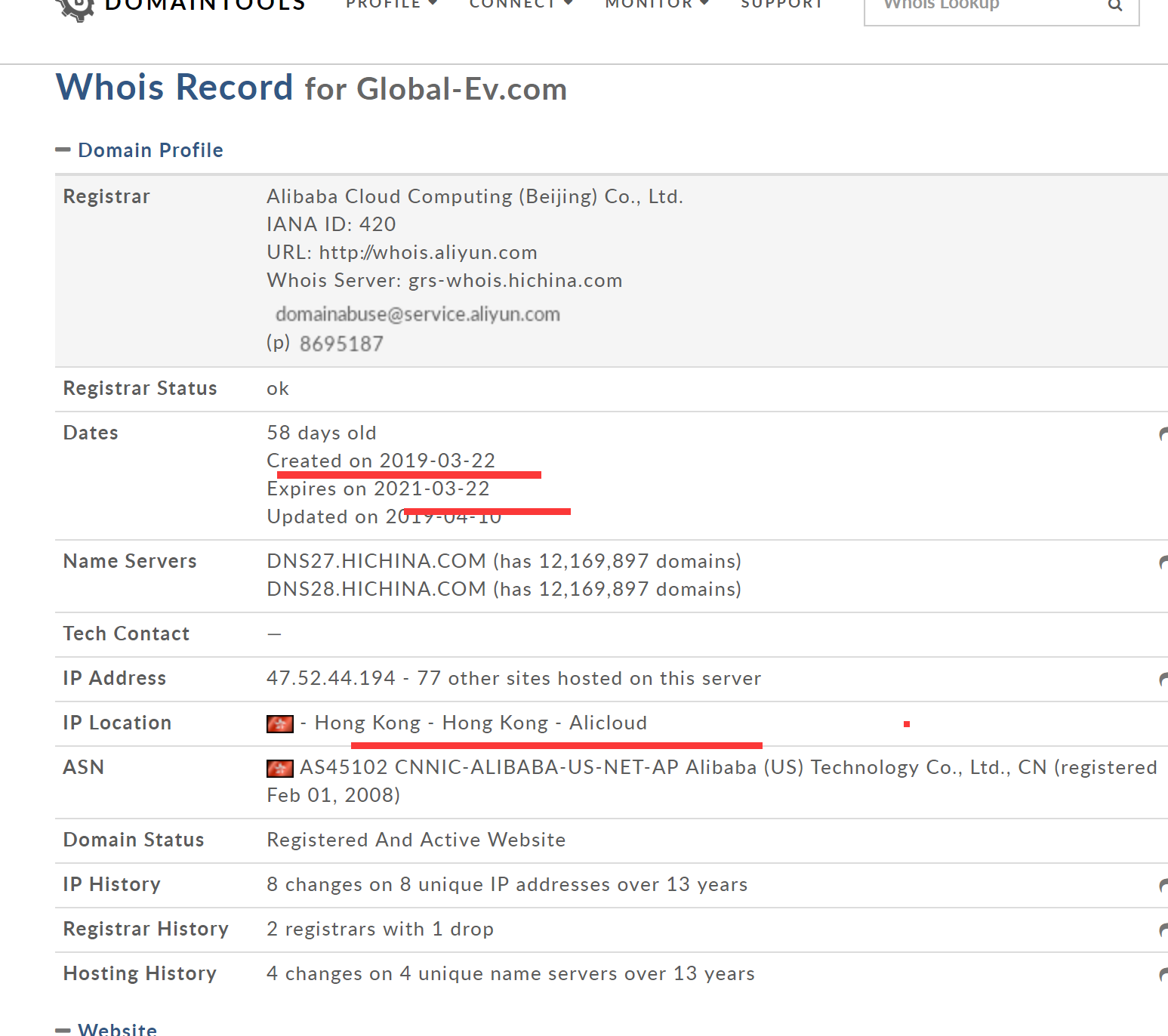Click the search magnifier icon
Viewport: 1168px width, 1036px height.
click(x=1115, y=5)
